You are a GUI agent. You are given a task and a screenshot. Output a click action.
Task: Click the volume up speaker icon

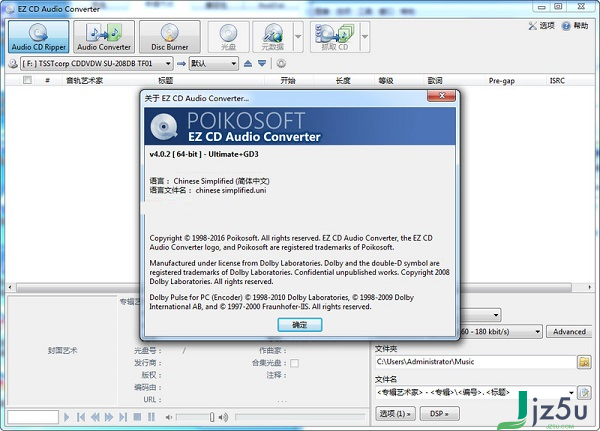(x=223, y=417)
